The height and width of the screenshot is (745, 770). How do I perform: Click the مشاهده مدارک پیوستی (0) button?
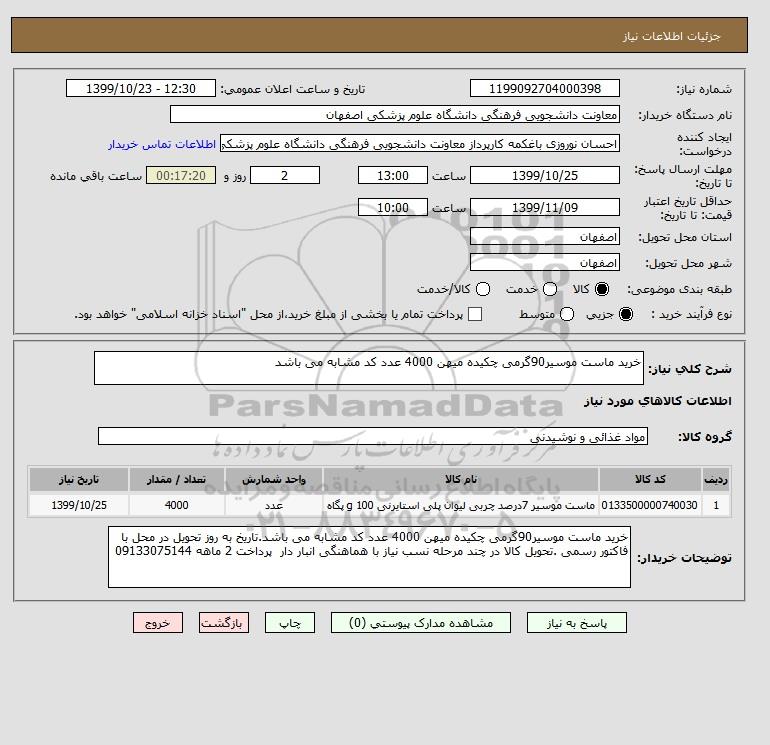coord(421,623)
